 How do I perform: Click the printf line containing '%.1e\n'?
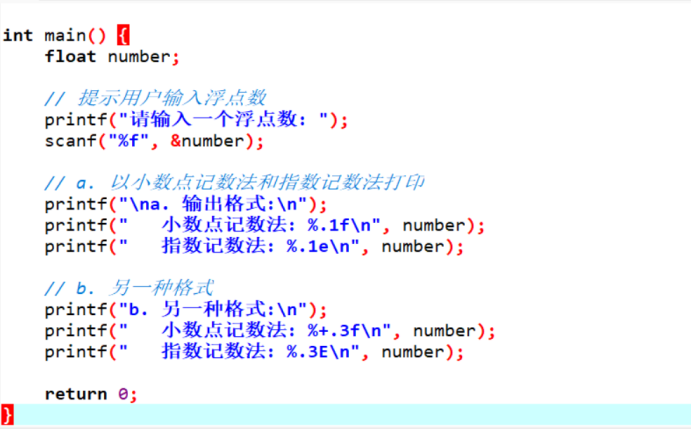(254, 247)
